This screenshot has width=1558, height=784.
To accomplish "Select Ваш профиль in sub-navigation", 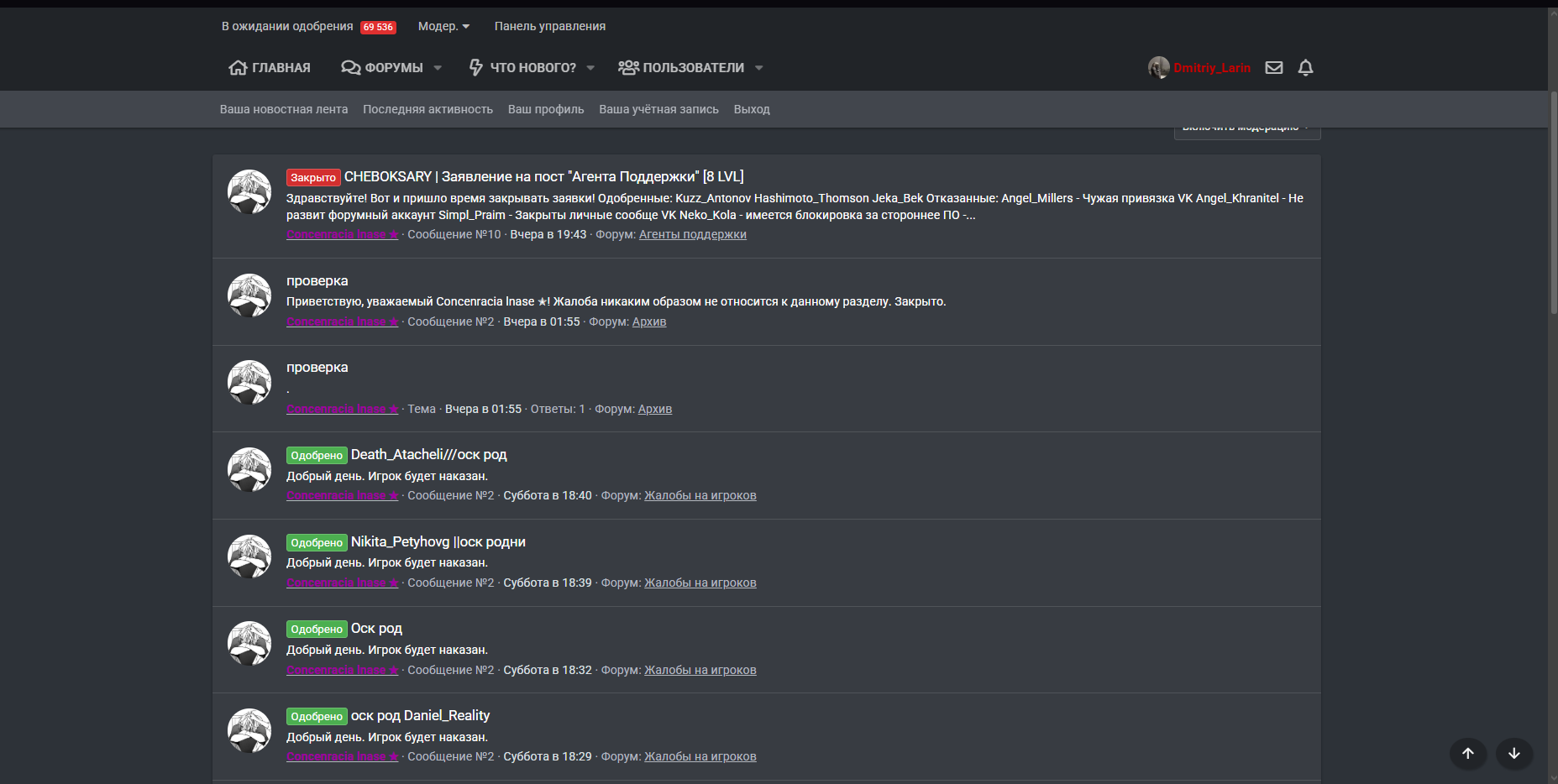I will pyautogui.click(x=546, y=109).
